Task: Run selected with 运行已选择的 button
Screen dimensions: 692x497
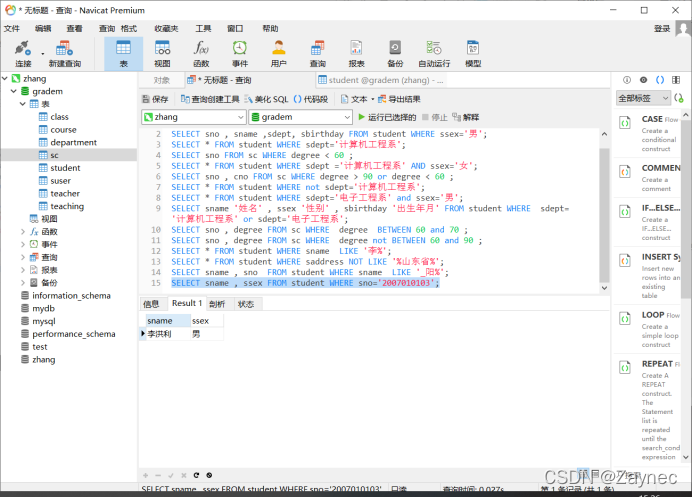Action: click(x=387, y=117)
